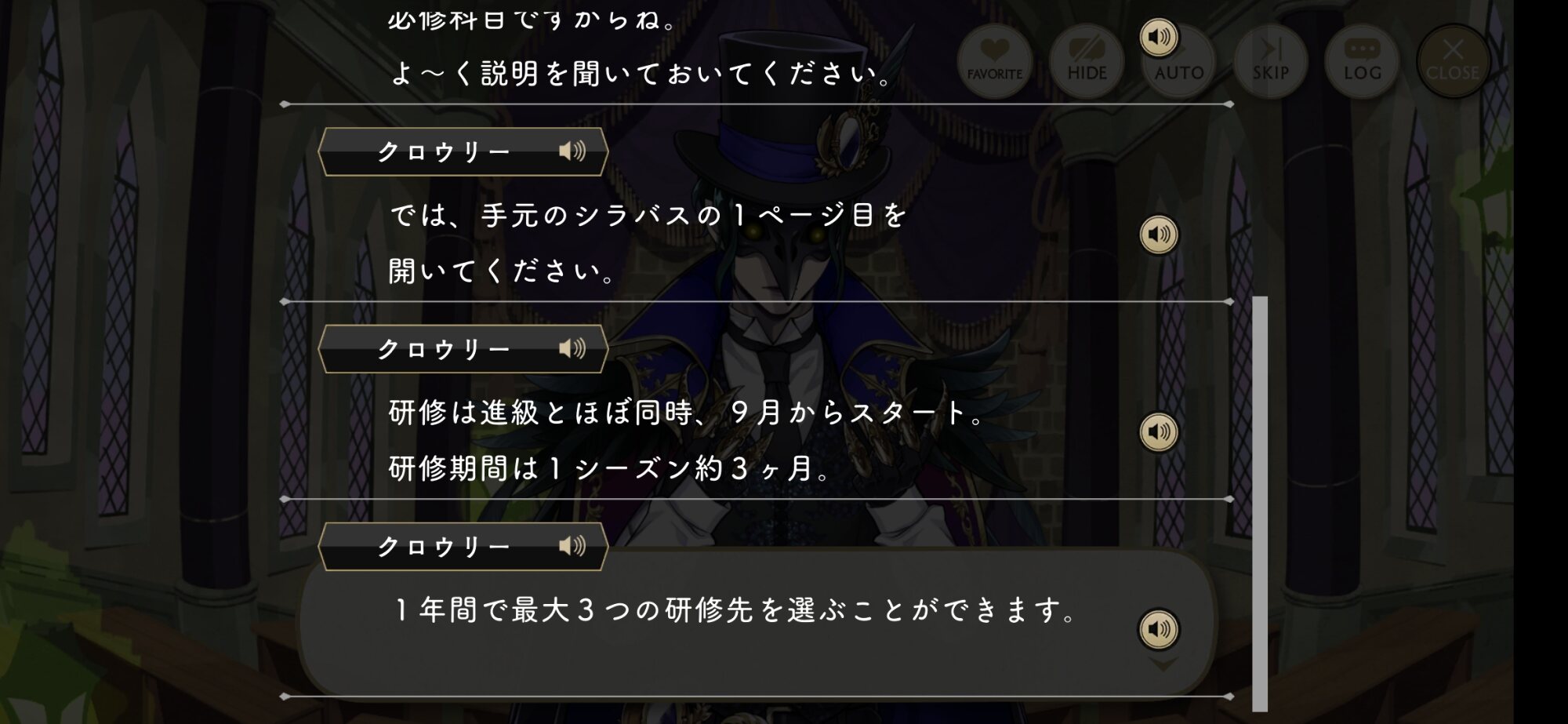
Task: Tap speaker icon on second クロウリー name tag
Action: [572, 348]
